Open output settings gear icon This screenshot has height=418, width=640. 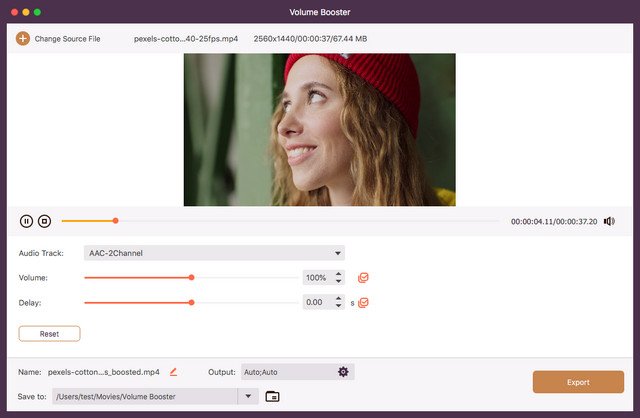[x=343, y=372]
